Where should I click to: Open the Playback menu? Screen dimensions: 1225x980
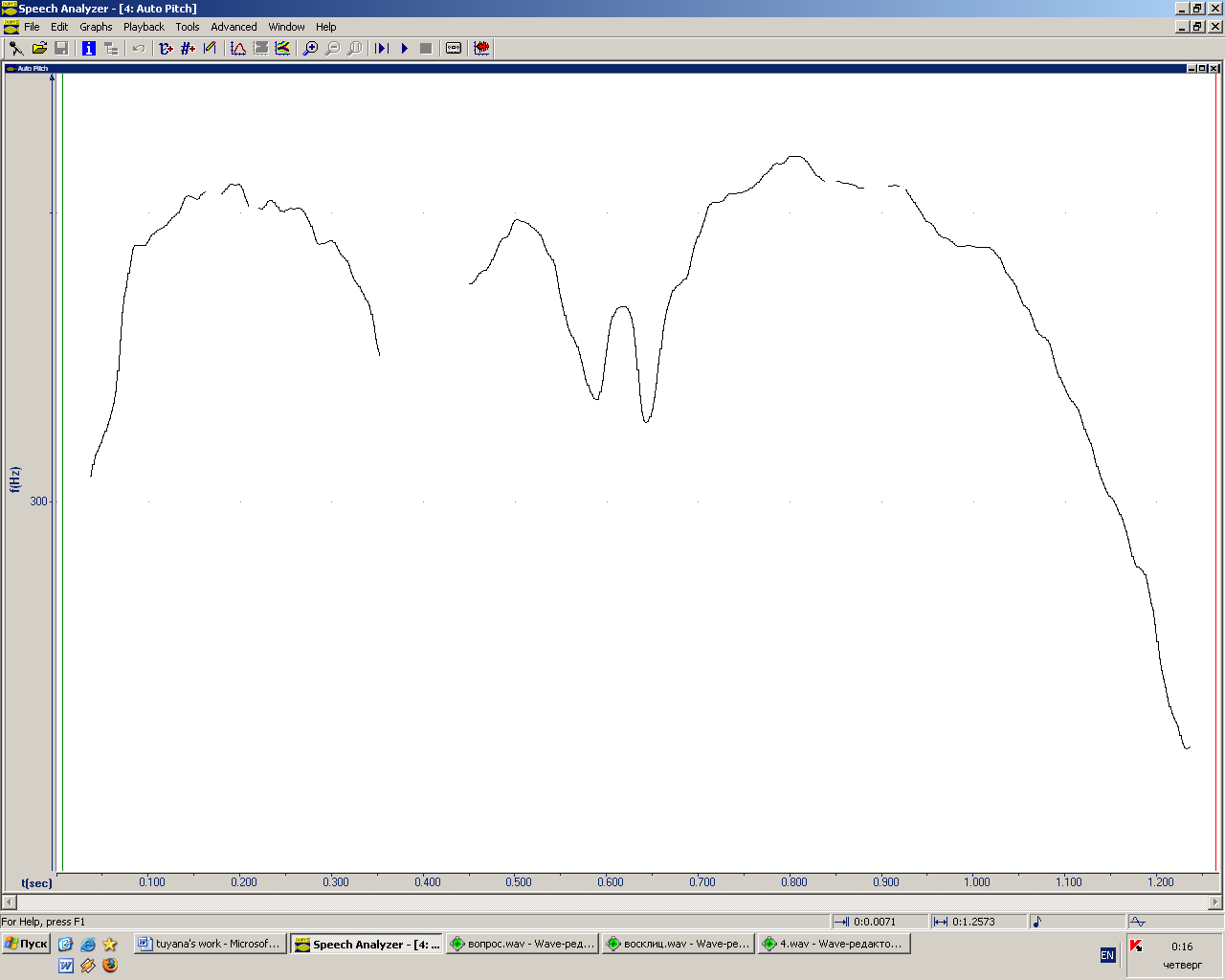click(144, 27)
